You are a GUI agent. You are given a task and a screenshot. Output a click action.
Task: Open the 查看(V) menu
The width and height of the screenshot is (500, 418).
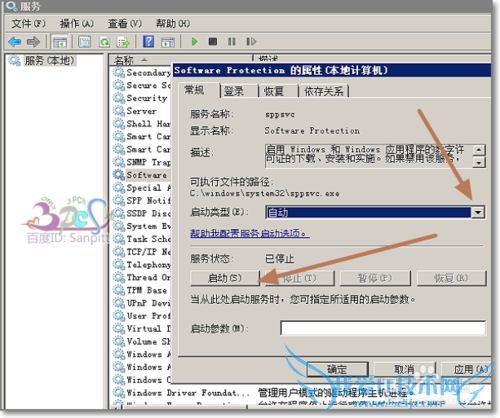pos(125,24)
